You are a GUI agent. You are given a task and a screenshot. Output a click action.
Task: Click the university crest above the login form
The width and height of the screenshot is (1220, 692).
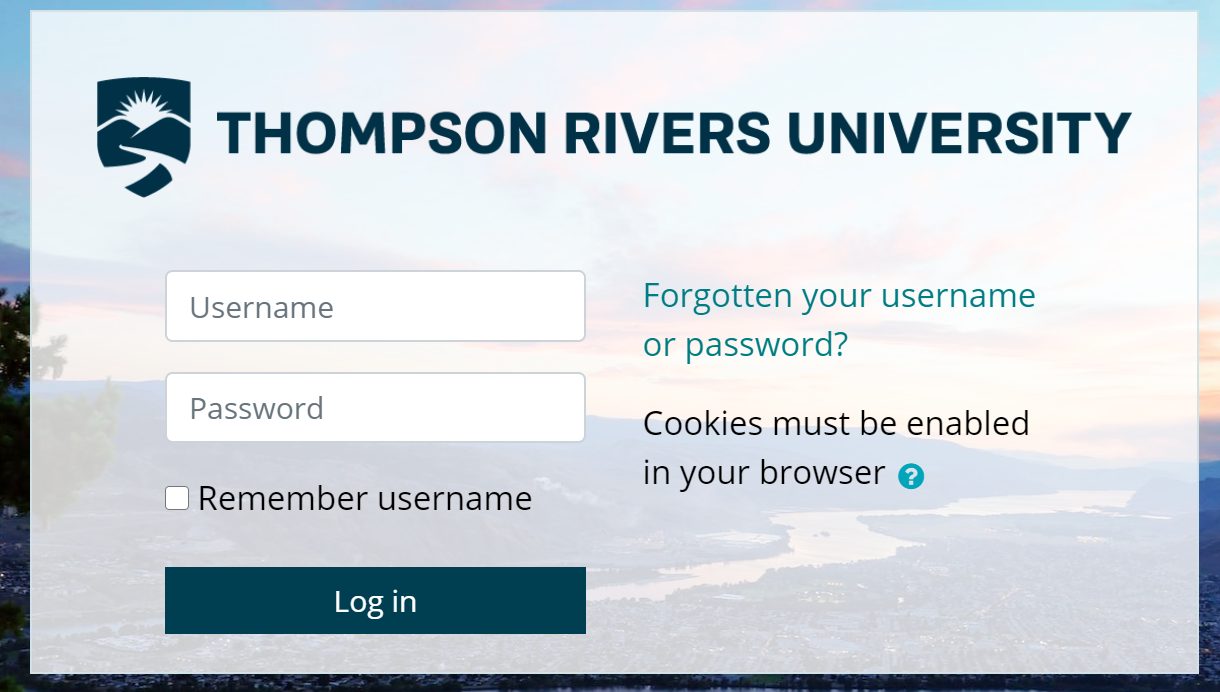(x=141, y=135)
